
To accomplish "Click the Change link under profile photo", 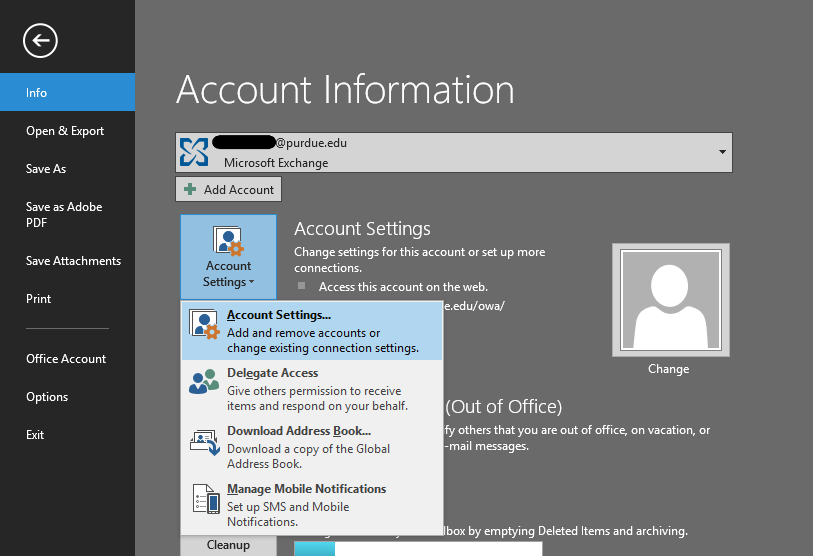I will click(668, 369).
